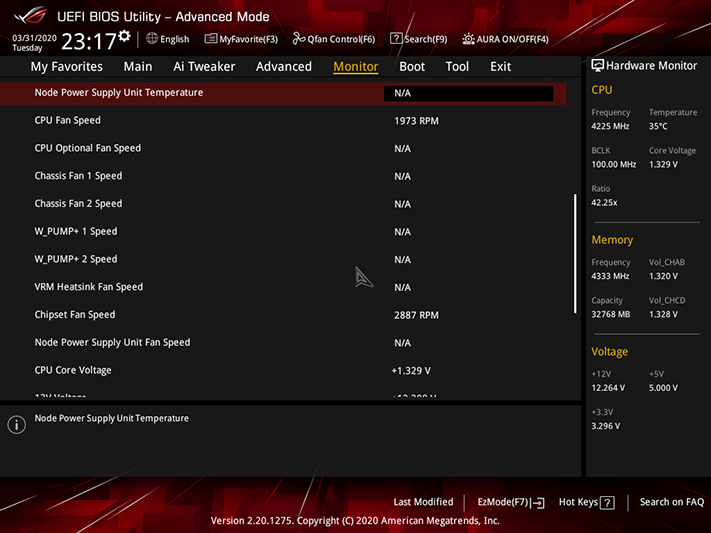Click Hardware Monitor Memory heading

tap(612, 240)
